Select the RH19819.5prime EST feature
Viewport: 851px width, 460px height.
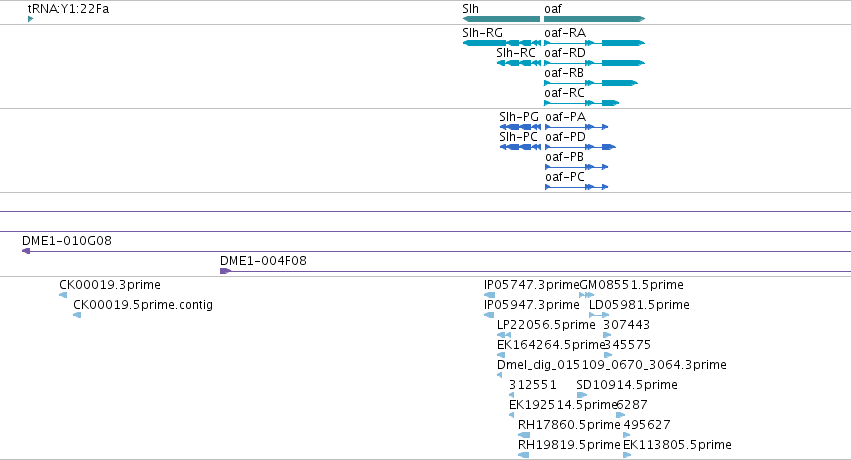(x=524, y=455)
